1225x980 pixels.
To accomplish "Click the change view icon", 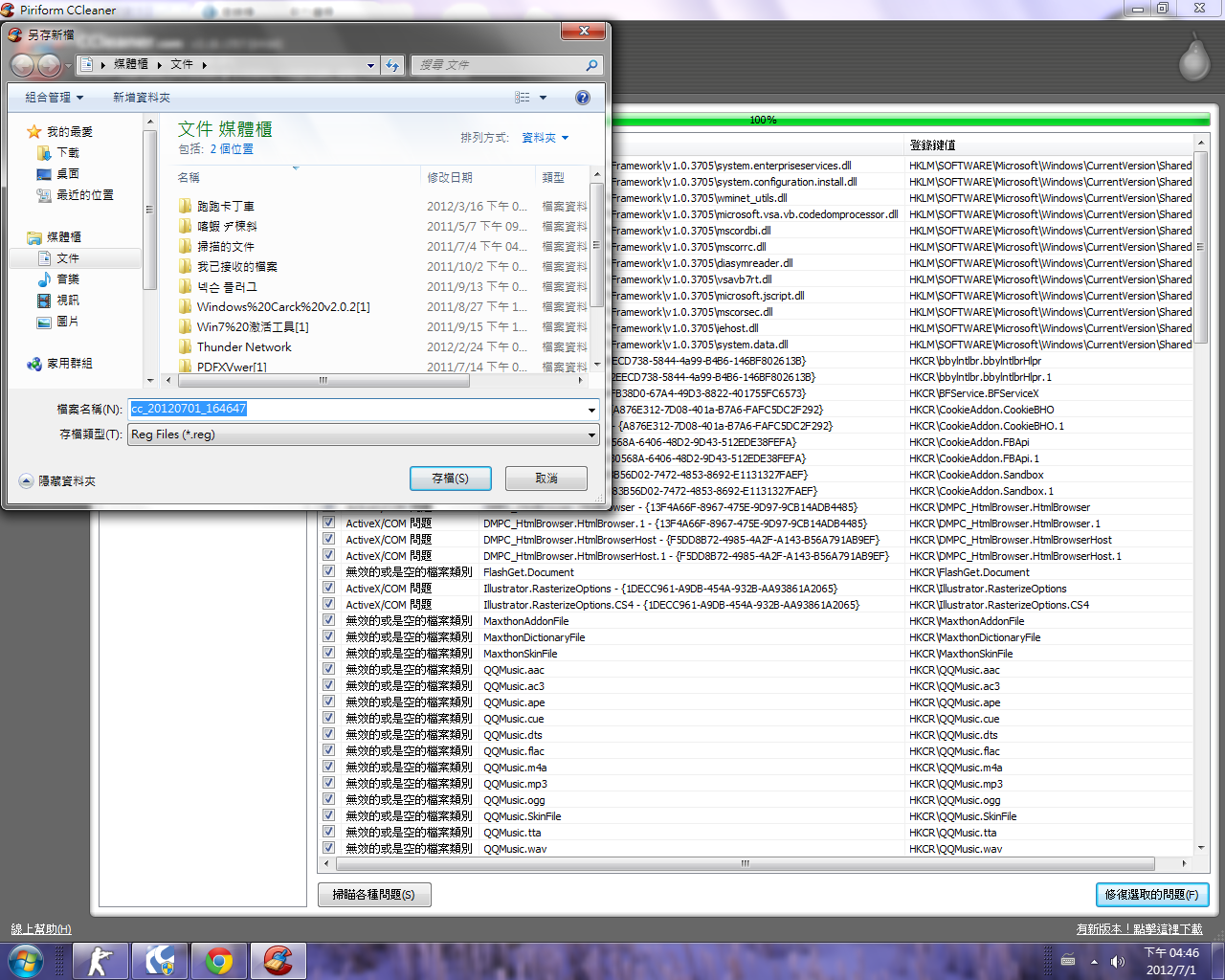I will (x=523, y=98).
